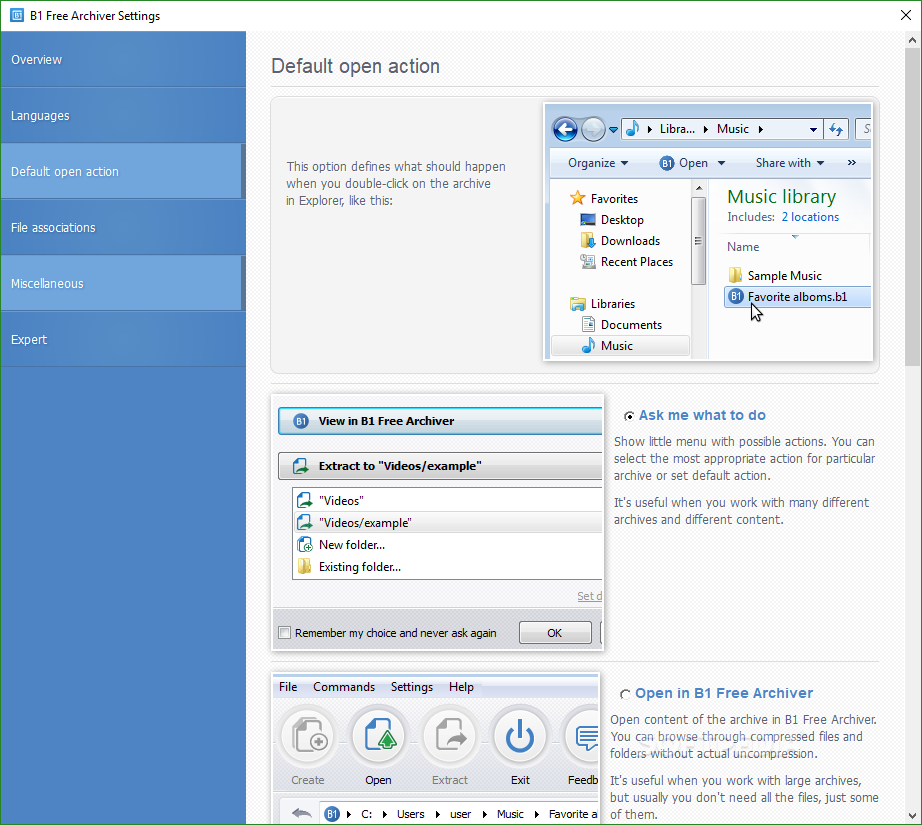Select 'Open in B1 Free Archiver' radio option
Image resolution: width=922 pixels, height=825 pixels.
coord(625,694)
